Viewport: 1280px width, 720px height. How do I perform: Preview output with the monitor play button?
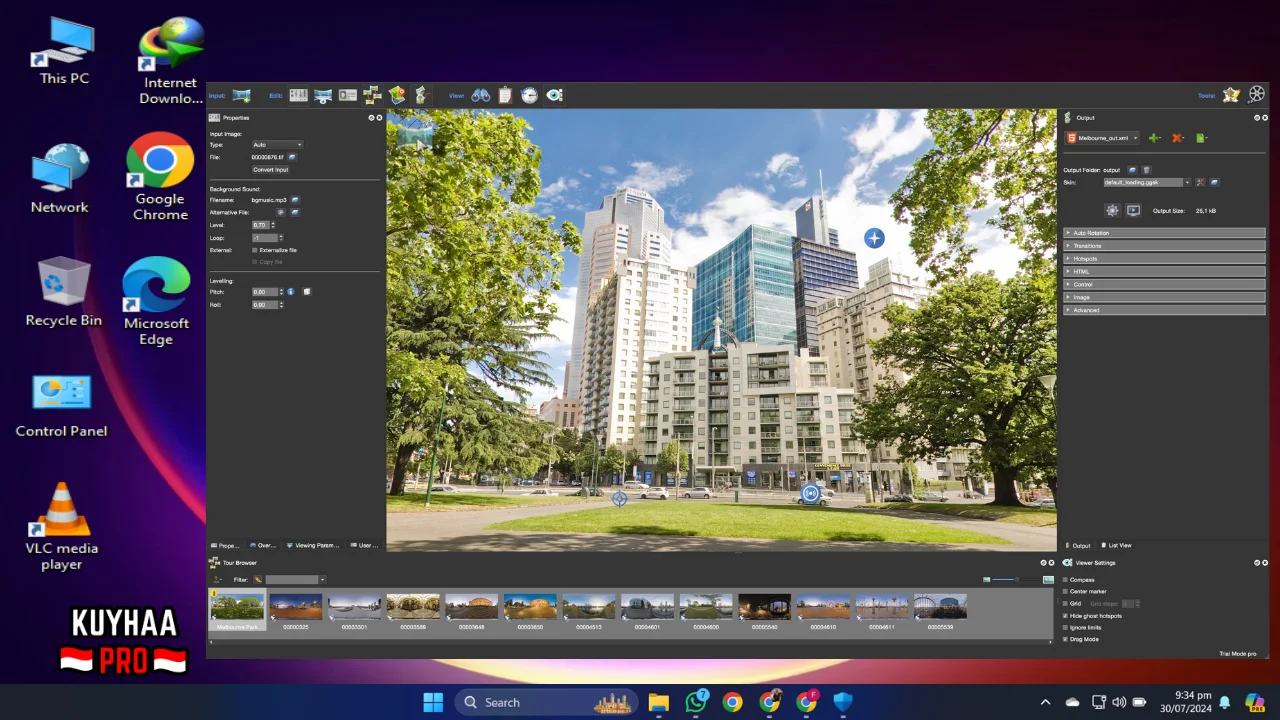click(x=1133, y=210)
